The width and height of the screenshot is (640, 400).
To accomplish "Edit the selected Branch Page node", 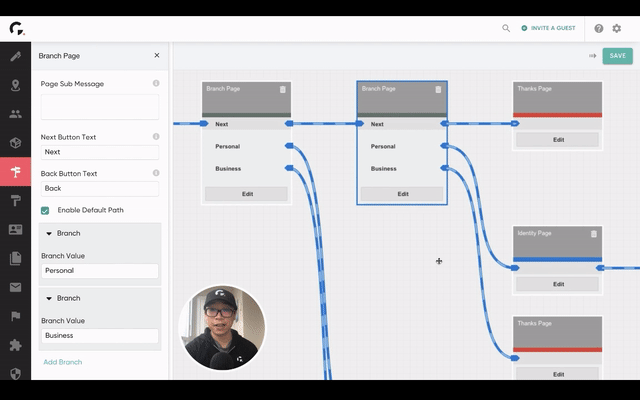I will click(x=402, y=194).
